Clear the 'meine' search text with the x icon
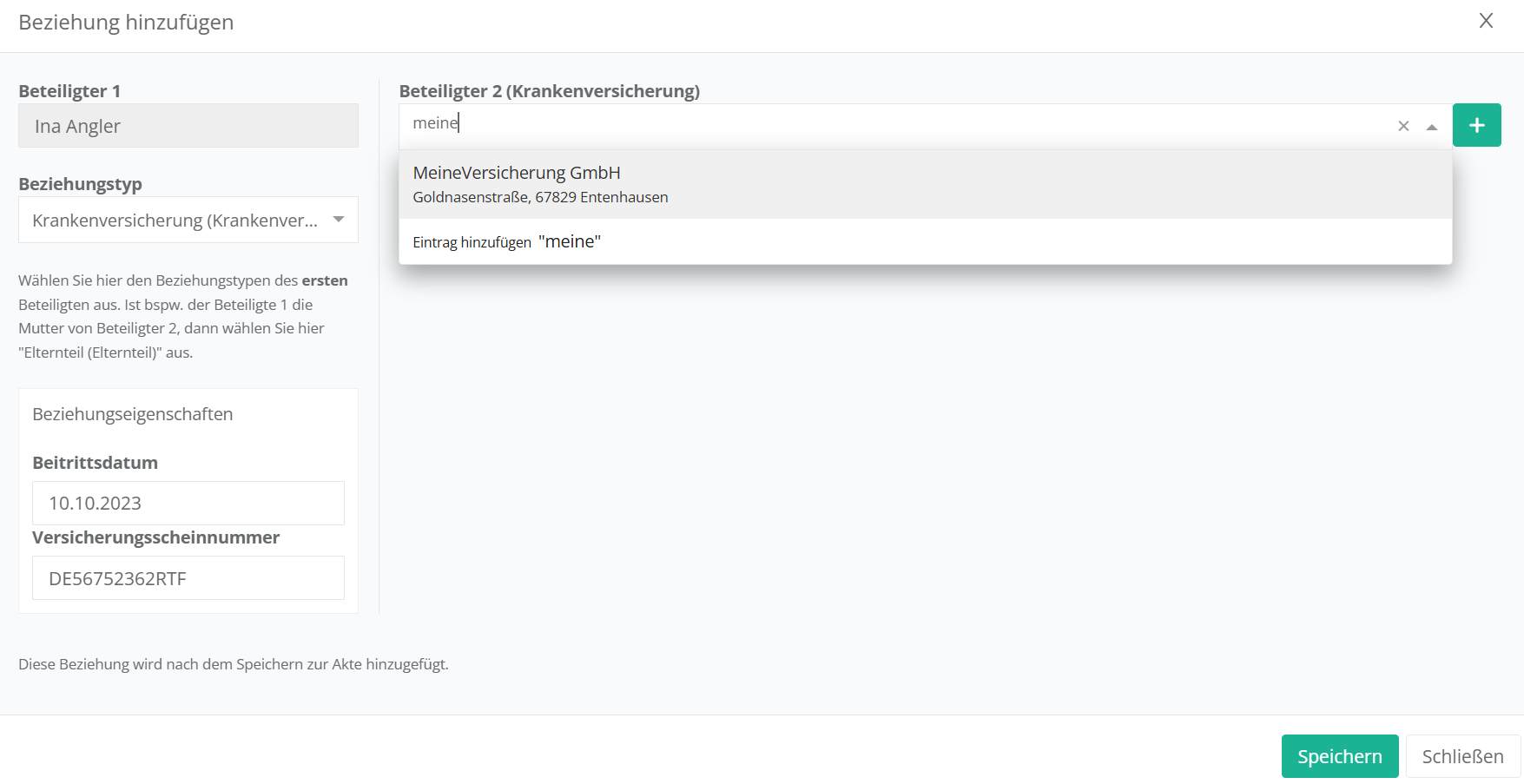The image size is (1524, 784). tap(1403, 127)
